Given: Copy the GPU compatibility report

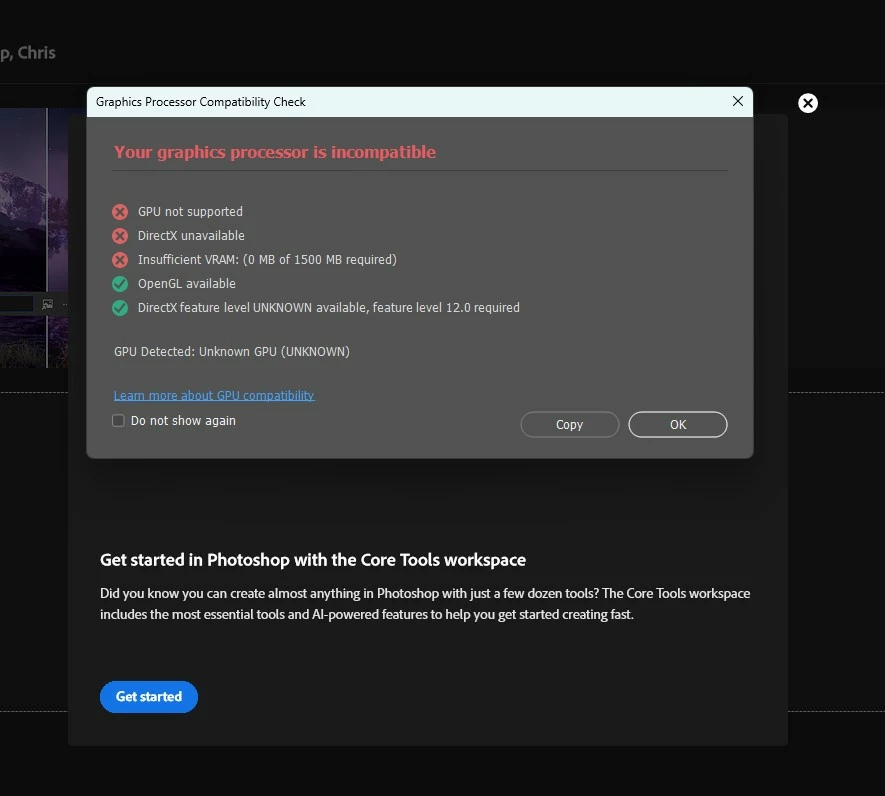Looking at the screenshot, I should click(569, 425).
